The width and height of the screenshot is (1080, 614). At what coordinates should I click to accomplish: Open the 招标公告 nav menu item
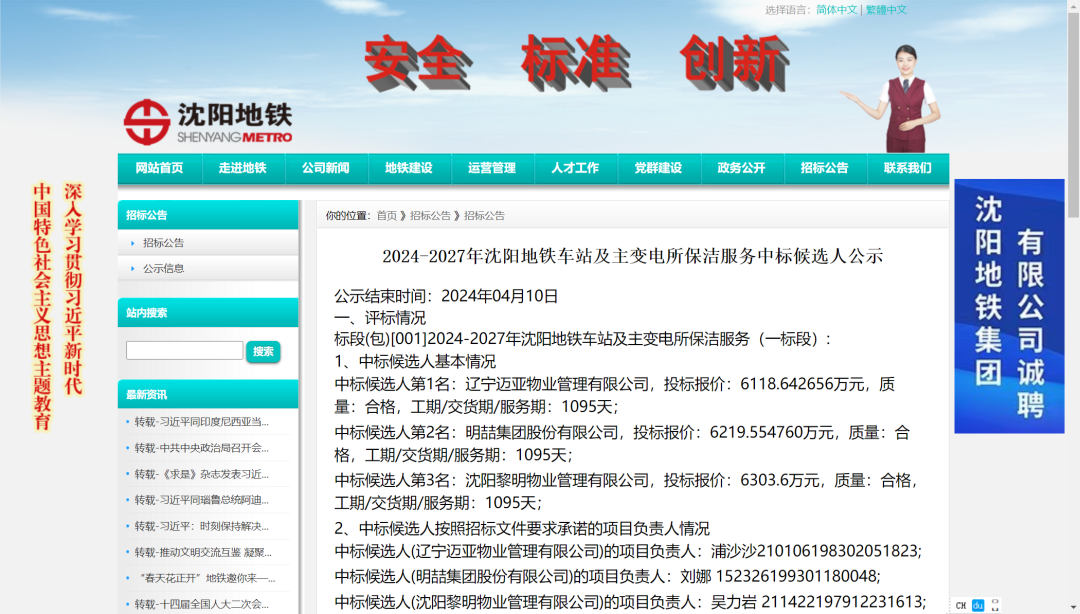824,168
